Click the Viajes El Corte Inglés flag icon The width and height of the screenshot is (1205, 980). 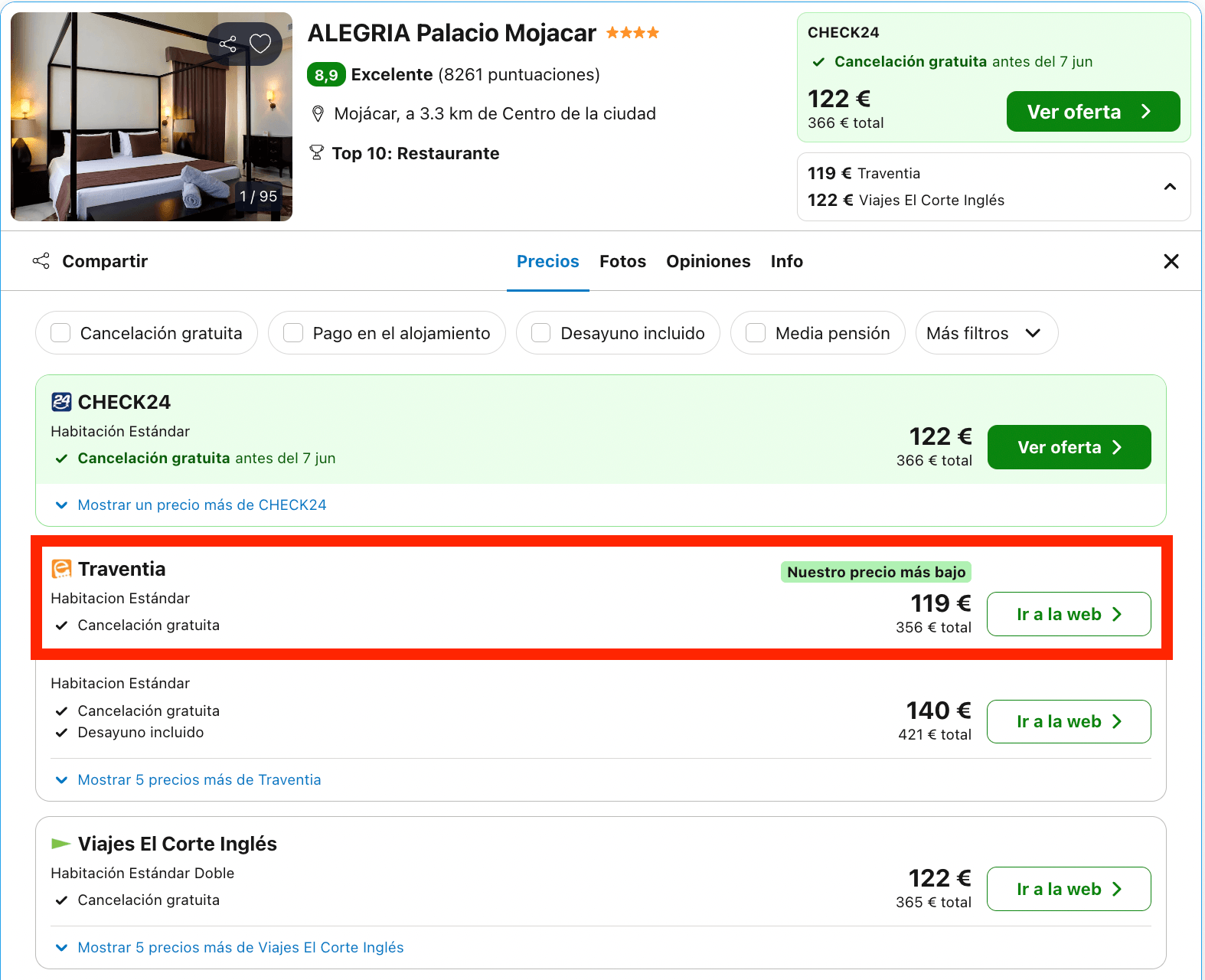61,844
